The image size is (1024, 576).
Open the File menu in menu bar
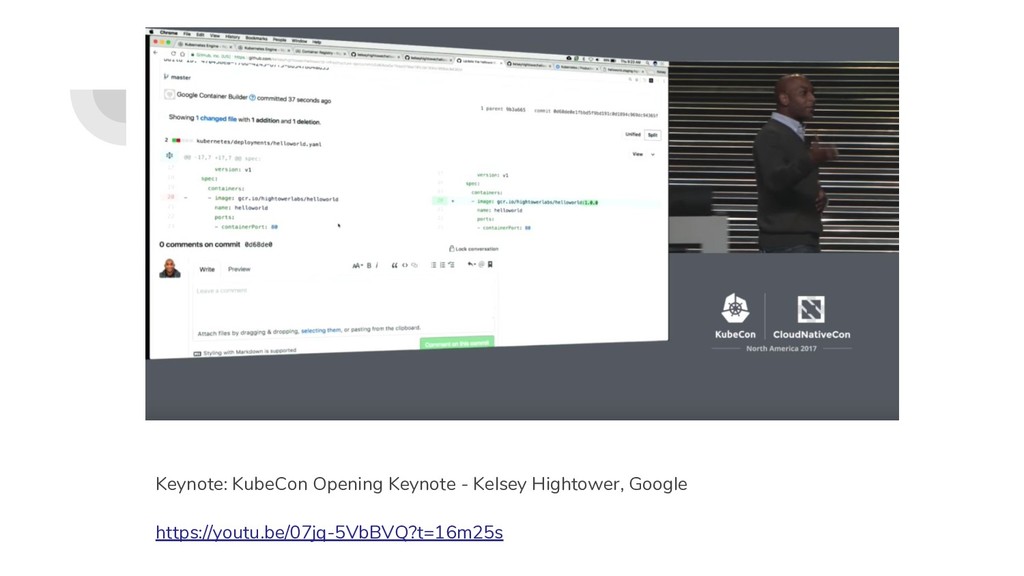pyautogui.click(x=187, y=34)
